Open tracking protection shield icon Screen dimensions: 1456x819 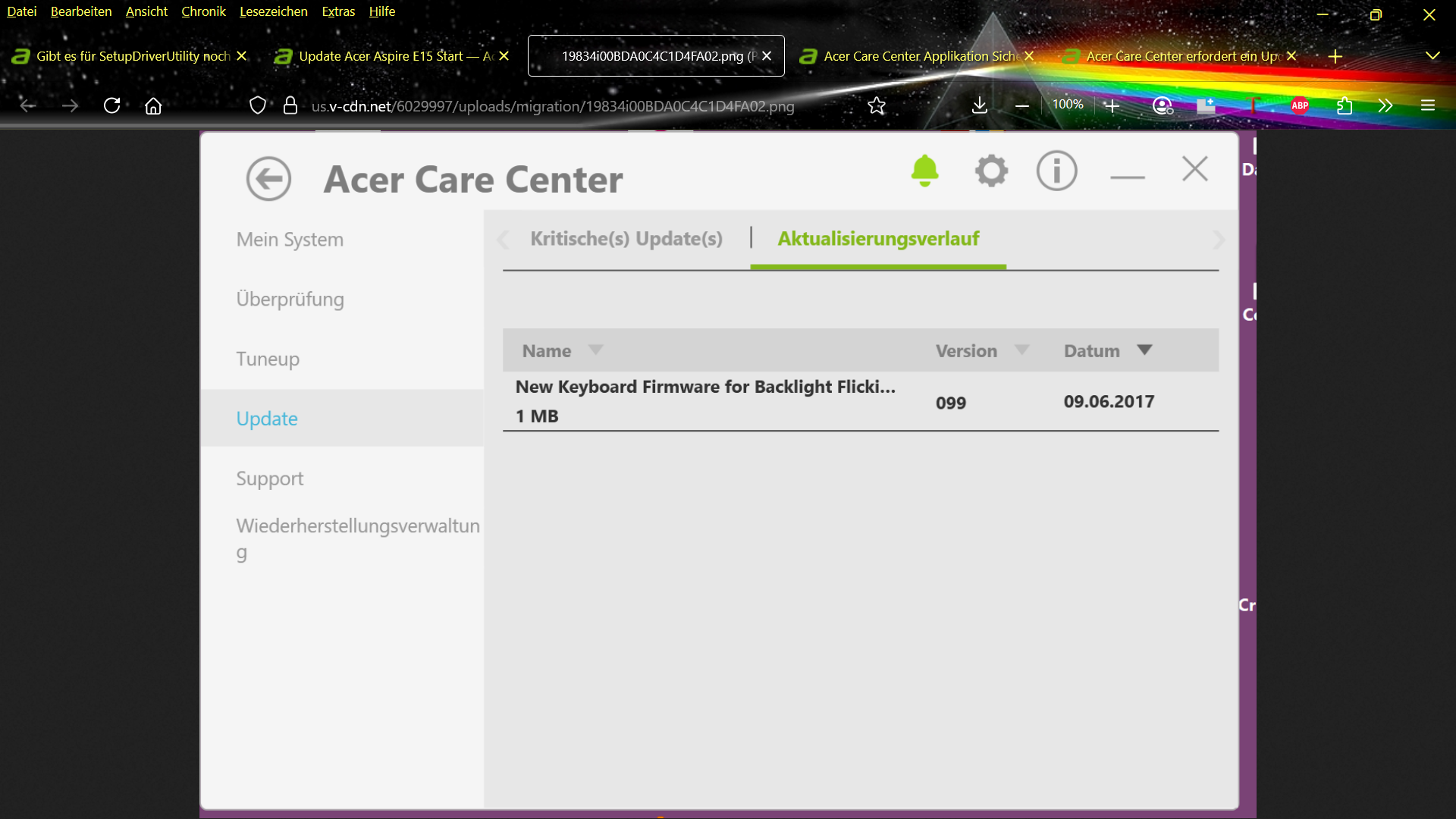258,105
